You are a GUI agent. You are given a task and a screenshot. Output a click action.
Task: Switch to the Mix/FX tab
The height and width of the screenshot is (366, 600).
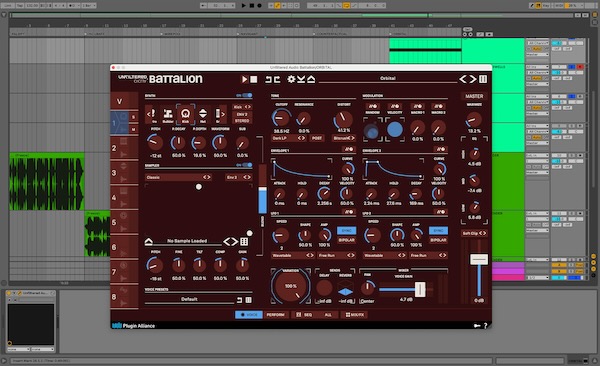coord(355,315)
